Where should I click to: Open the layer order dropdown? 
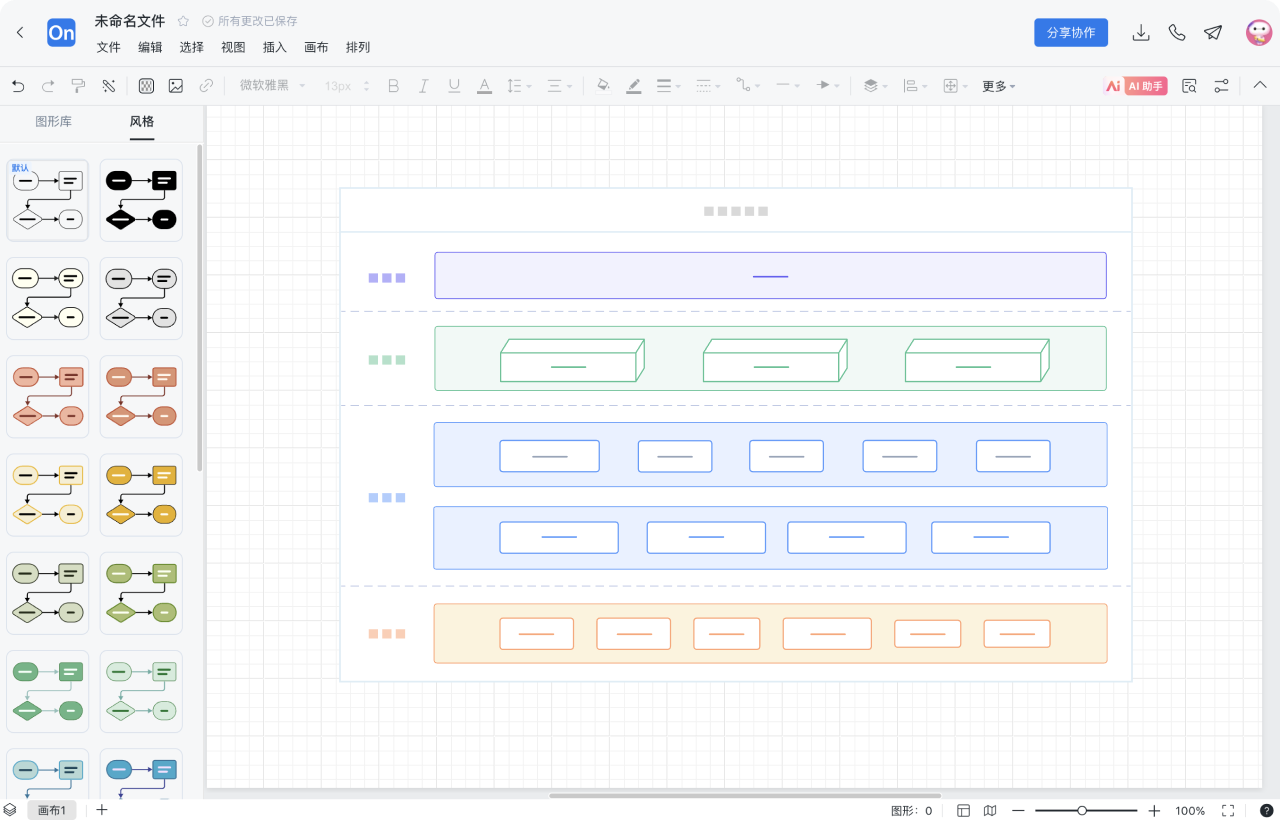pos(875,86)
